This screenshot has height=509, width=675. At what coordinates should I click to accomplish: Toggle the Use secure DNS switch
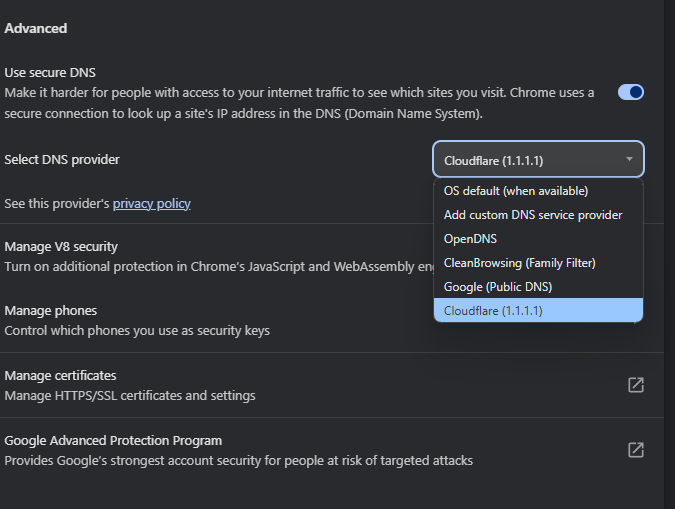coord(631,92)
